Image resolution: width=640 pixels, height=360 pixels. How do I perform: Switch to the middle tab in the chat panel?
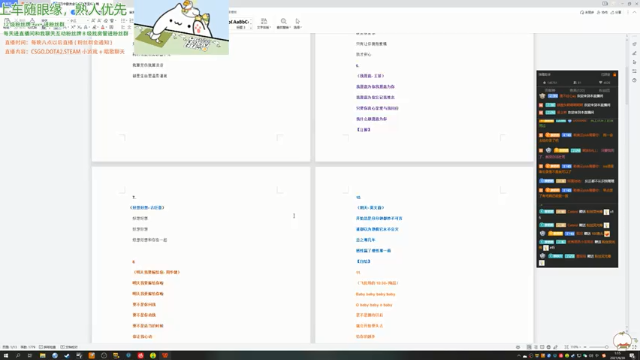(x=577, y=90)
